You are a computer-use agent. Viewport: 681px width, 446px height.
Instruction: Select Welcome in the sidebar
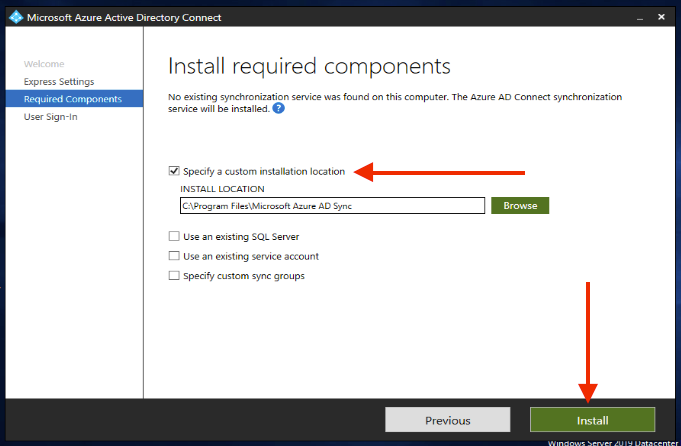[44, 64]
